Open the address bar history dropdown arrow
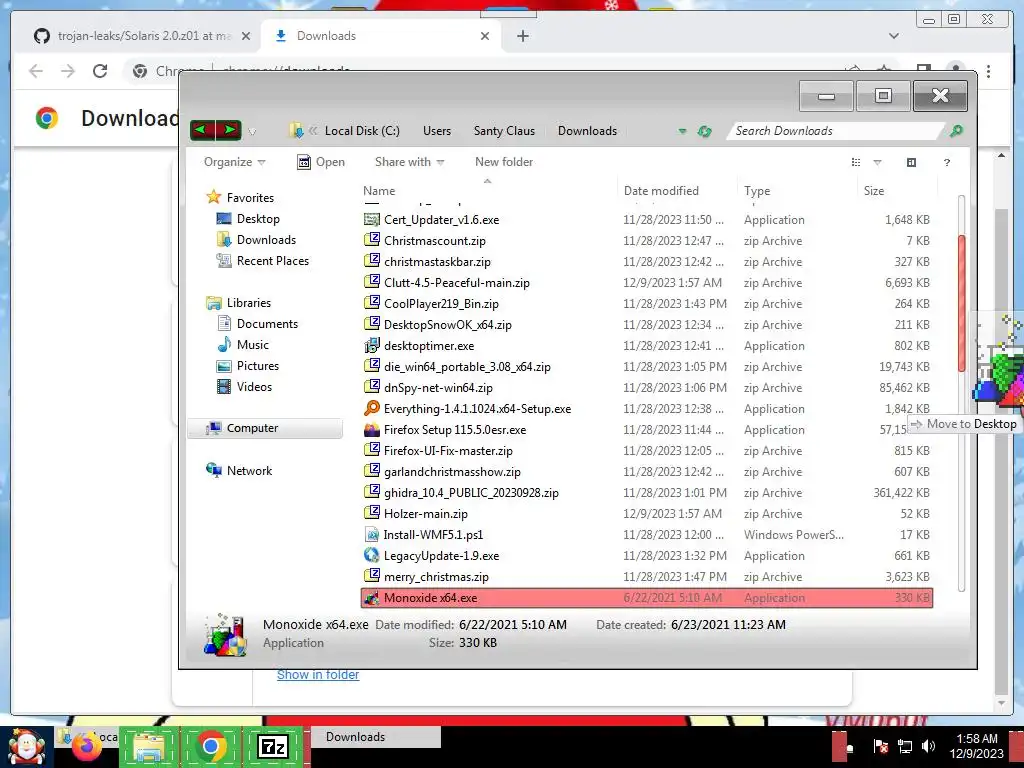Viewport: 1024px width, 768px height. pos(682,131)
